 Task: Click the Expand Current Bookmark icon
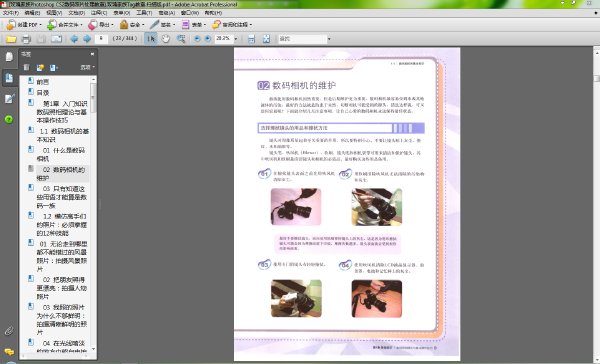53,67
